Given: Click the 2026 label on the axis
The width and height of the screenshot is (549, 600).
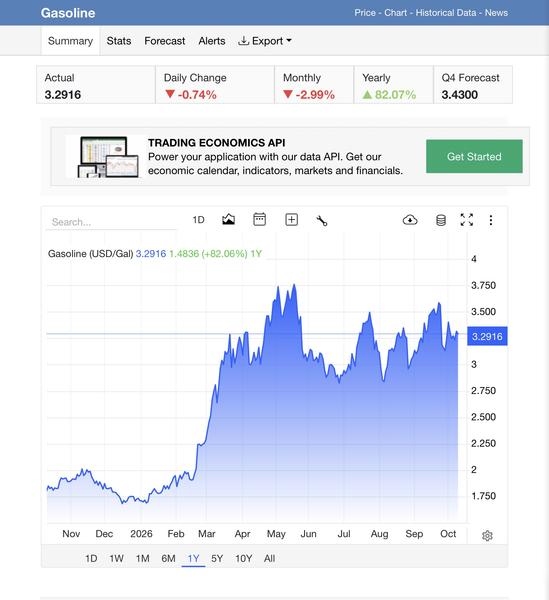Looking at the screenshot, I should pos(141,533).
